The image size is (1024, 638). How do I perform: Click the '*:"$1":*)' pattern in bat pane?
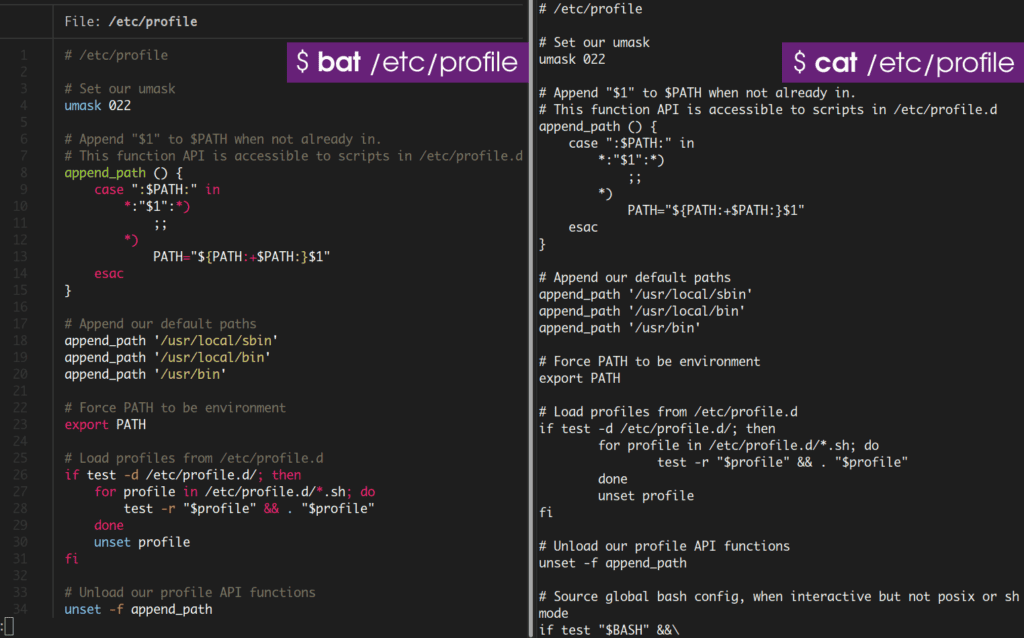click(157, 206)
